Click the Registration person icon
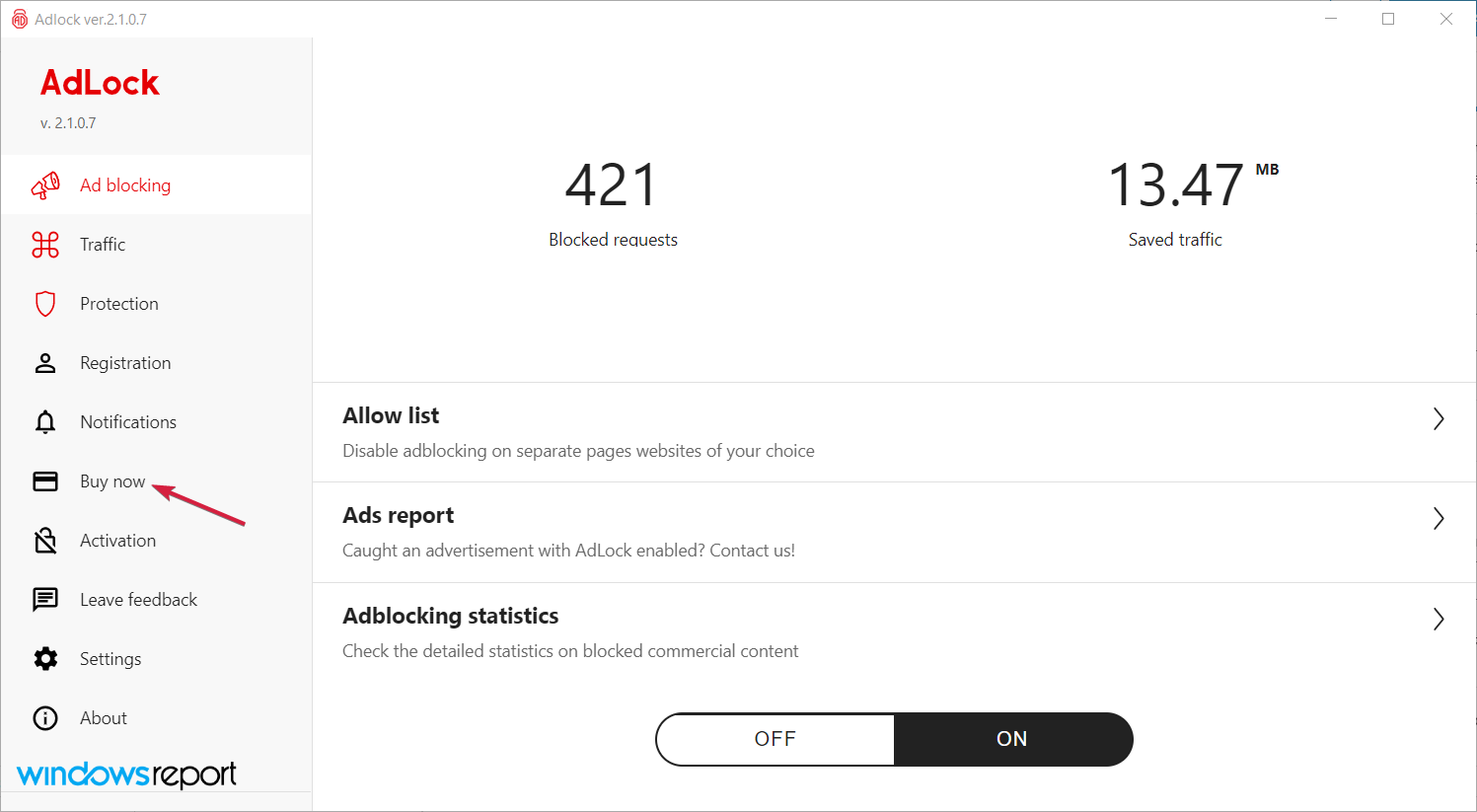The height and width of the screenshot is (812, 1477). (x=45, y=363)
